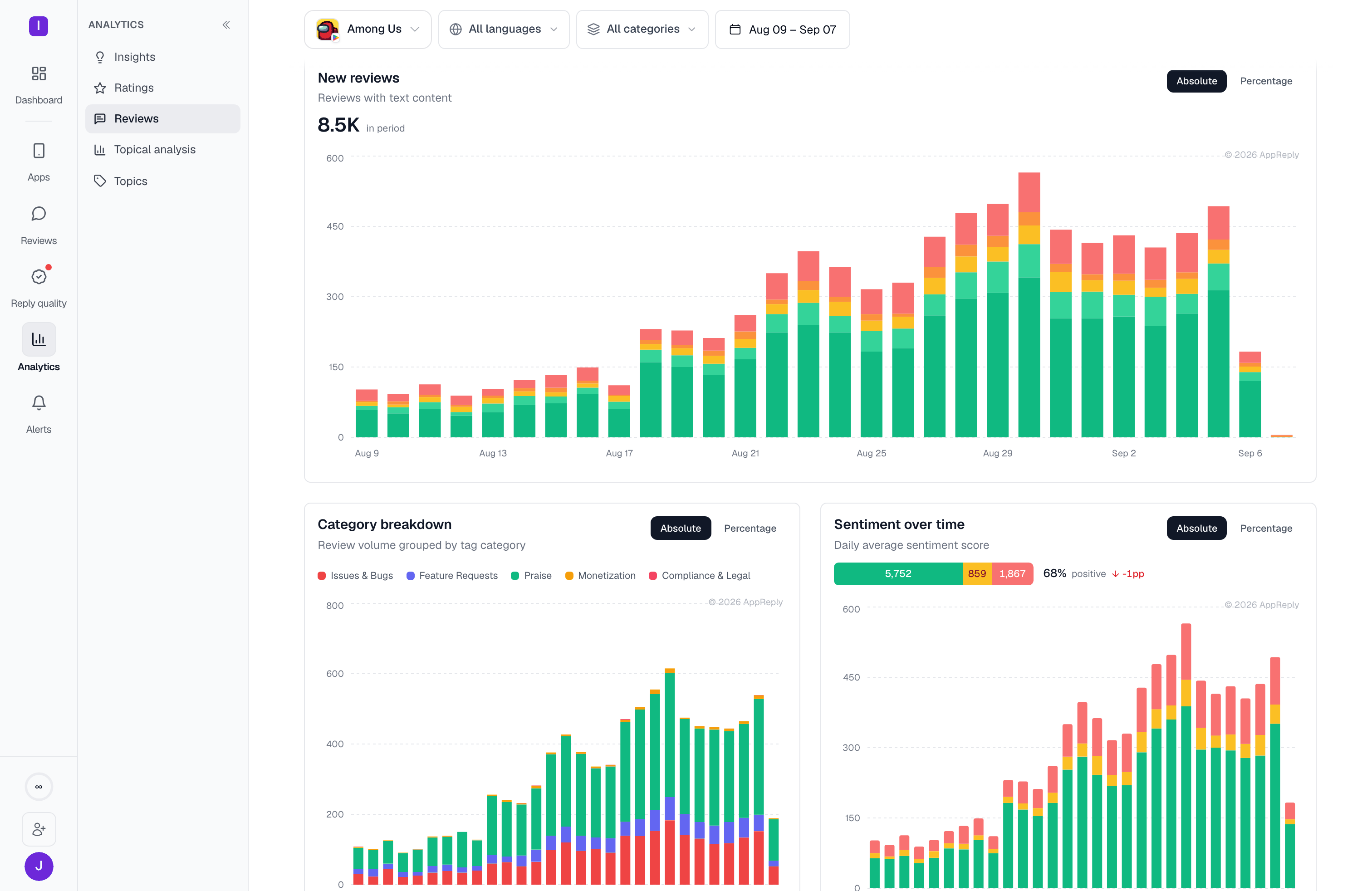This screenshot has width=1372, height=891.
Task: Toggle Monetization legend item
Action: click(600, 576)
